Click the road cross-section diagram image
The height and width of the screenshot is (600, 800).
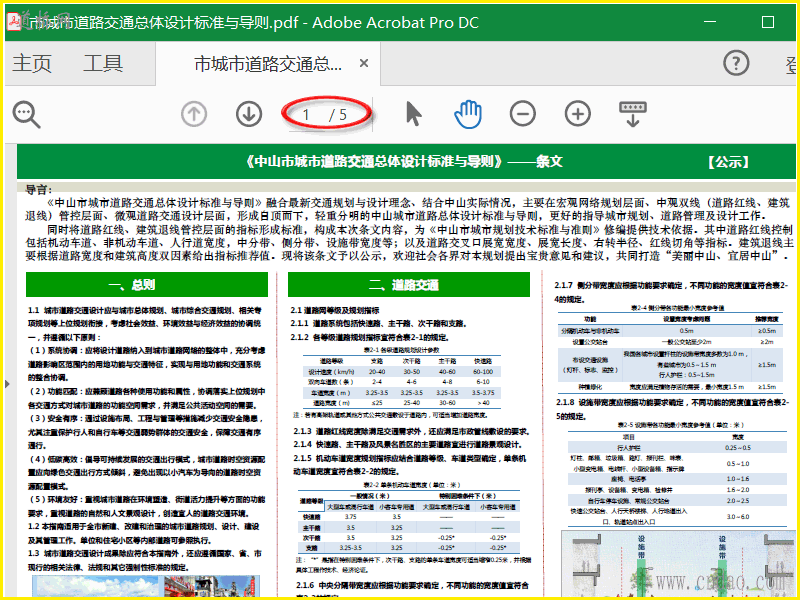pyautogui.click(x=678, y=563)
